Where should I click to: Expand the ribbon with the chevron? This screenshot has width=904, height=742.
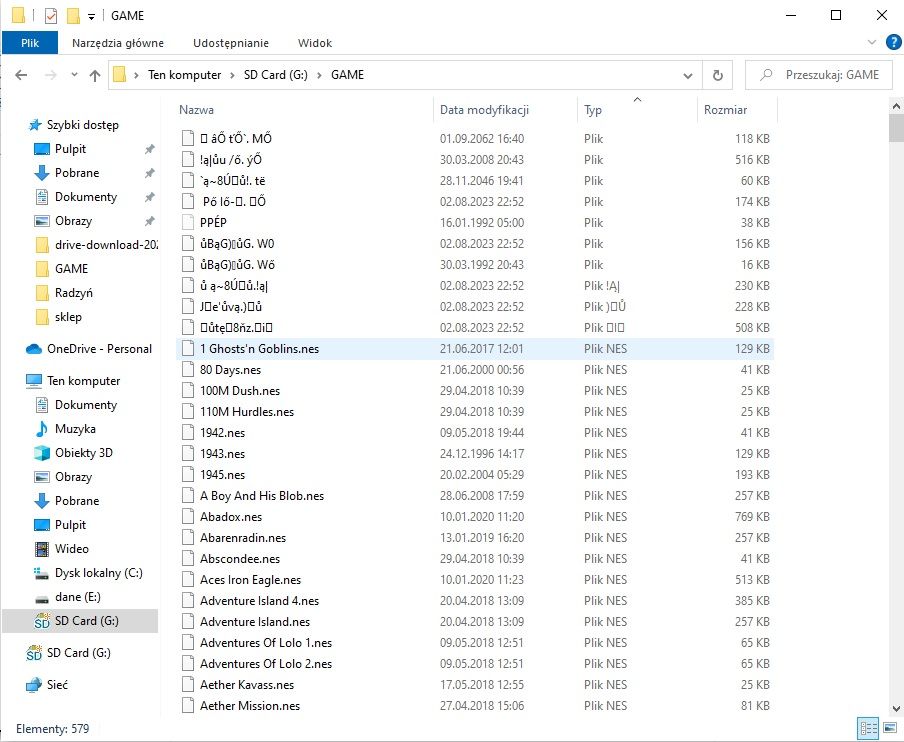coord(872,42)
